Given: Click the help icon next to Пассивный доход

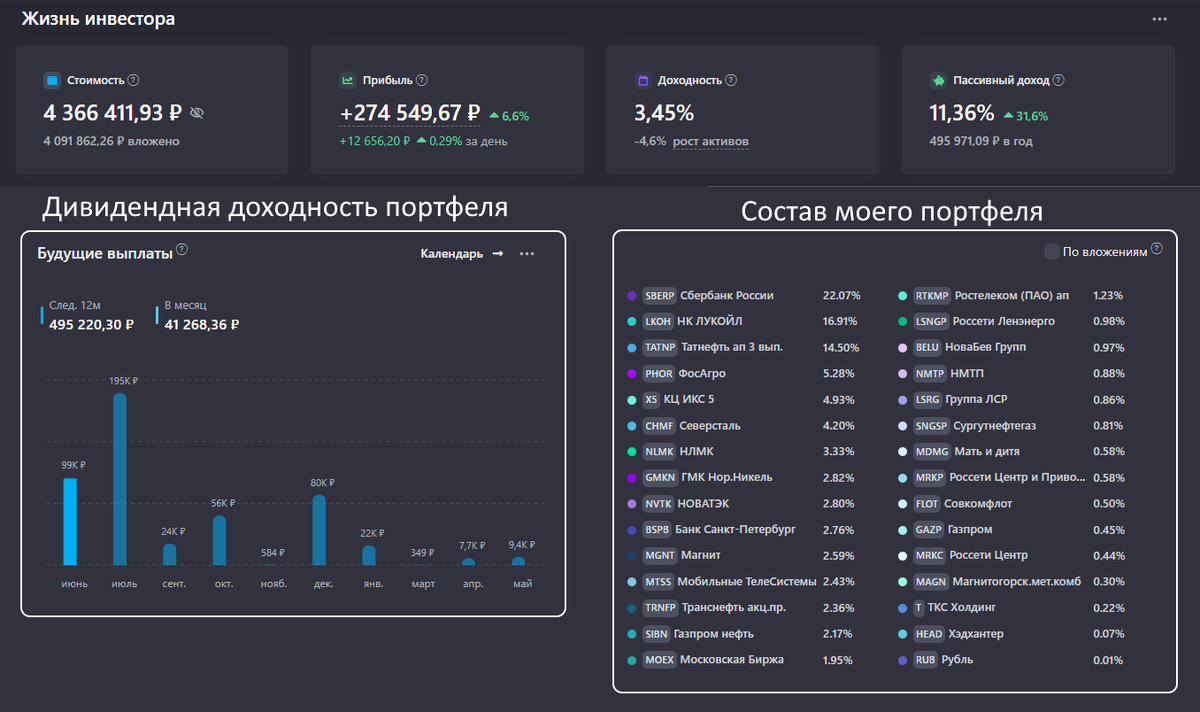Looking at the screenshot, I should tap(1058, 80).
